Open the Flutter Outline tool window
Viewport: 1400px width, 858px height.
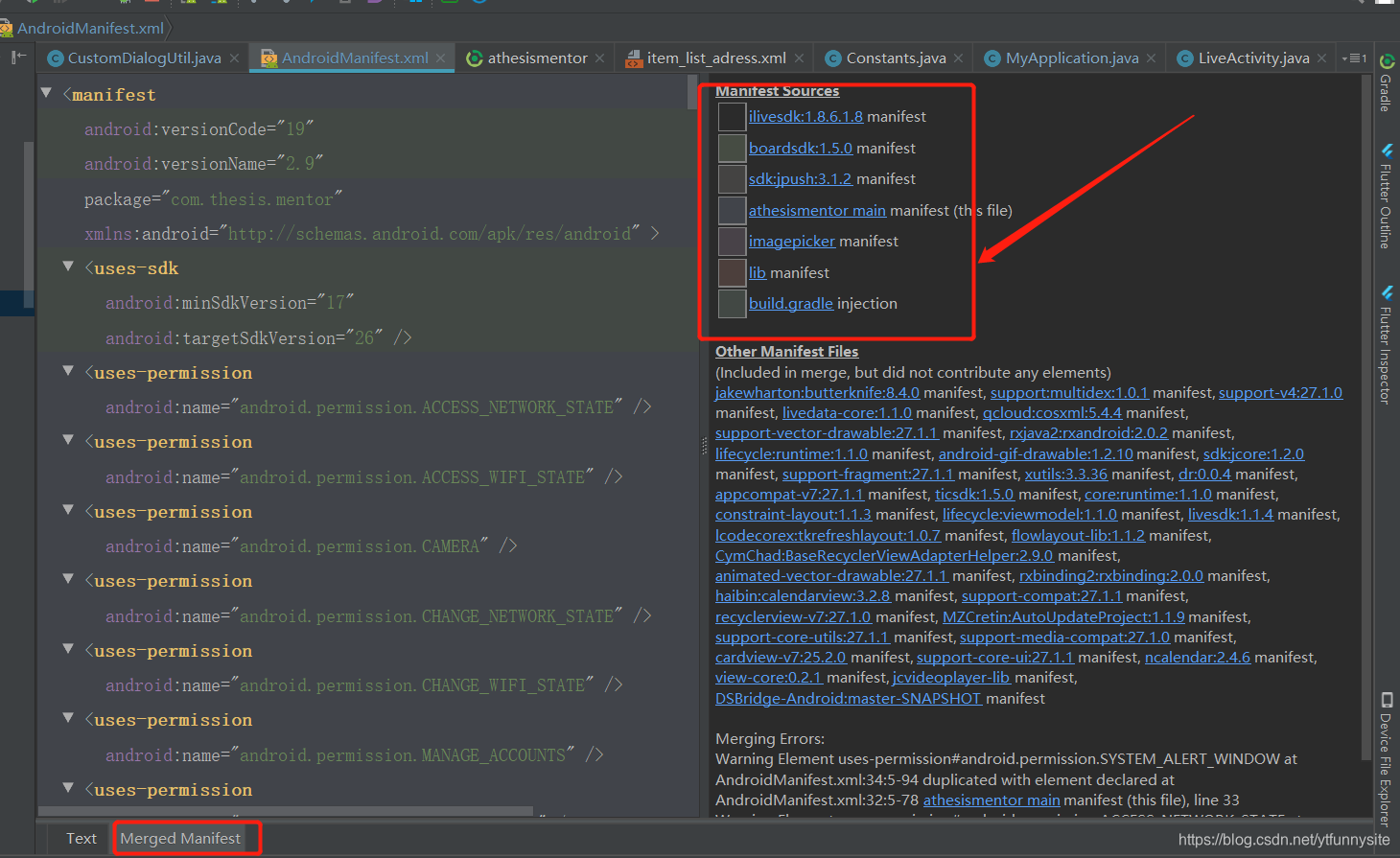1387,197
